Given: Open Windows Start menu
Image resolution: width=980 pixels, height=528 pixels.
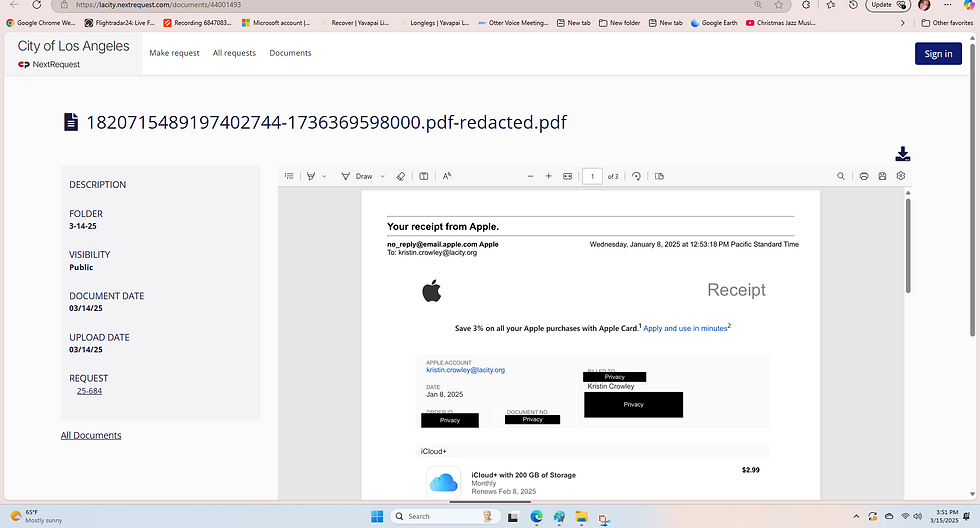Looking at the screenshot, I should 377,516.
